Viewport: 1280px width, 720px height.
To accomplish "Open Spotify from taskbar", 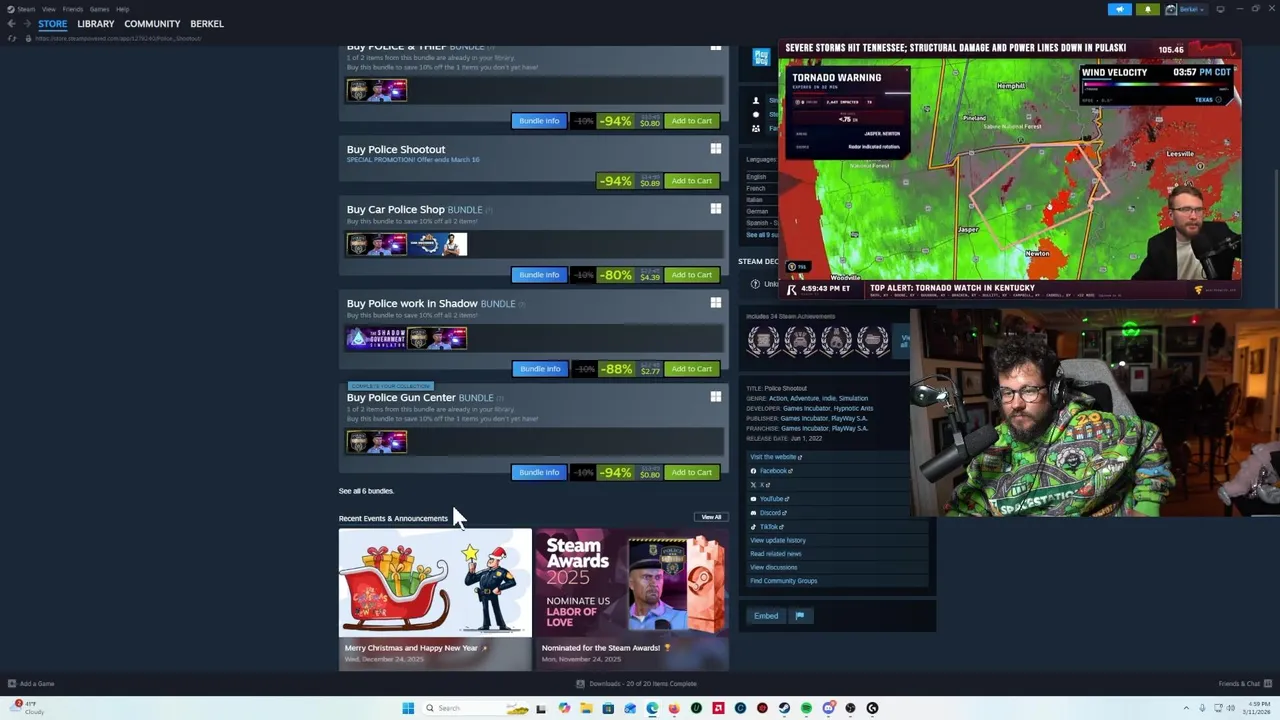I will coord(806,708).
